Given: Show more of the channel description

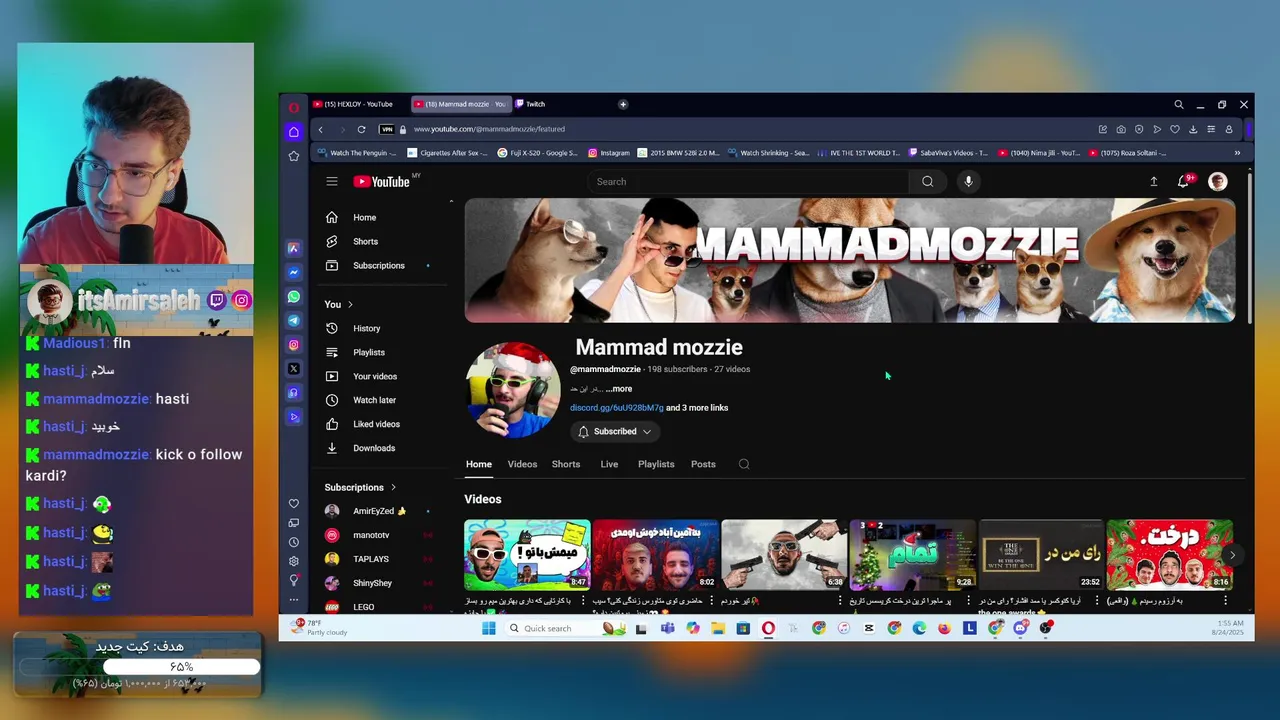Looking at the screenshot, I should coord(621,389).
